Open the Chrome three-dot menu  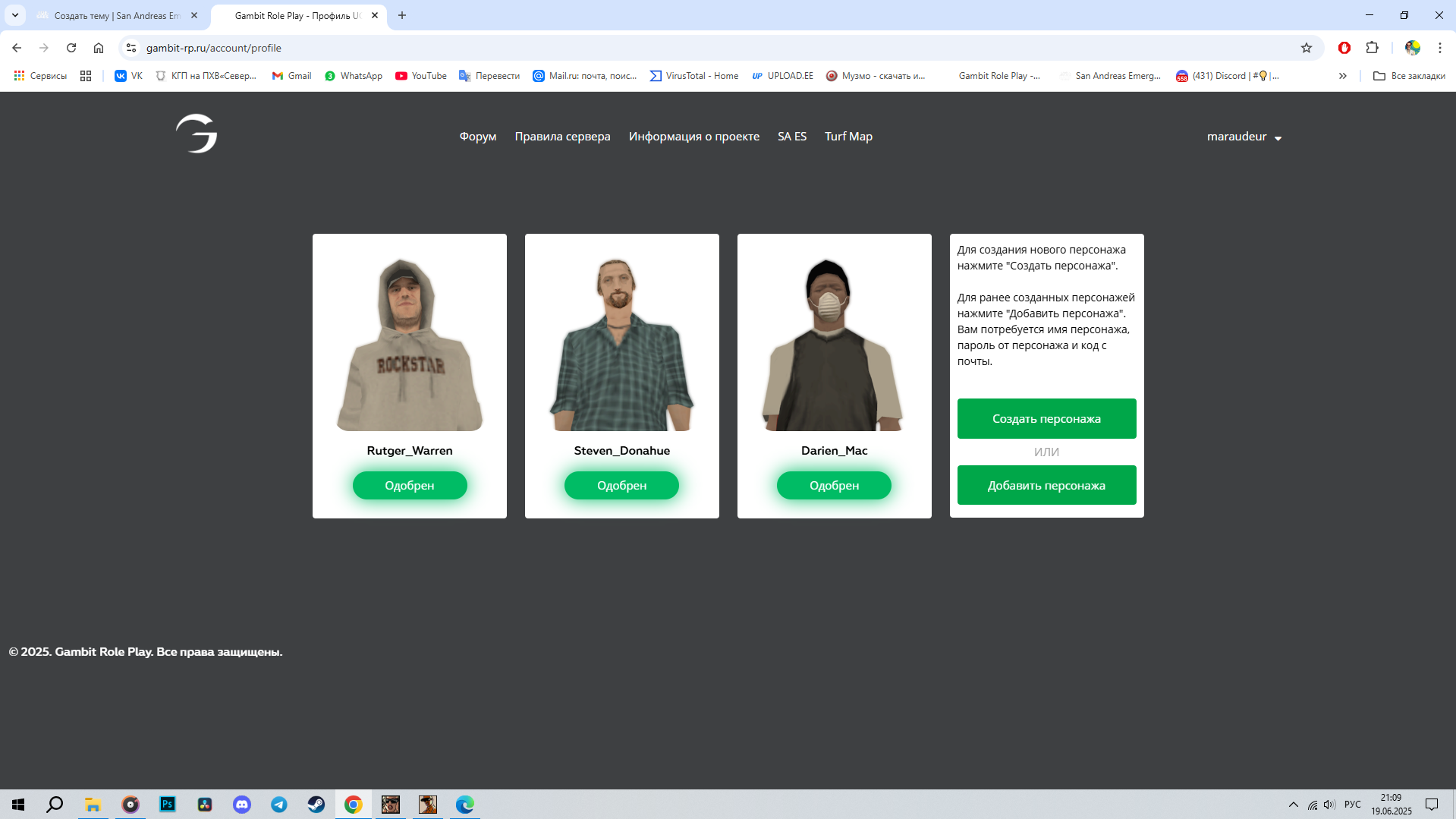(x=1440, y=48)
